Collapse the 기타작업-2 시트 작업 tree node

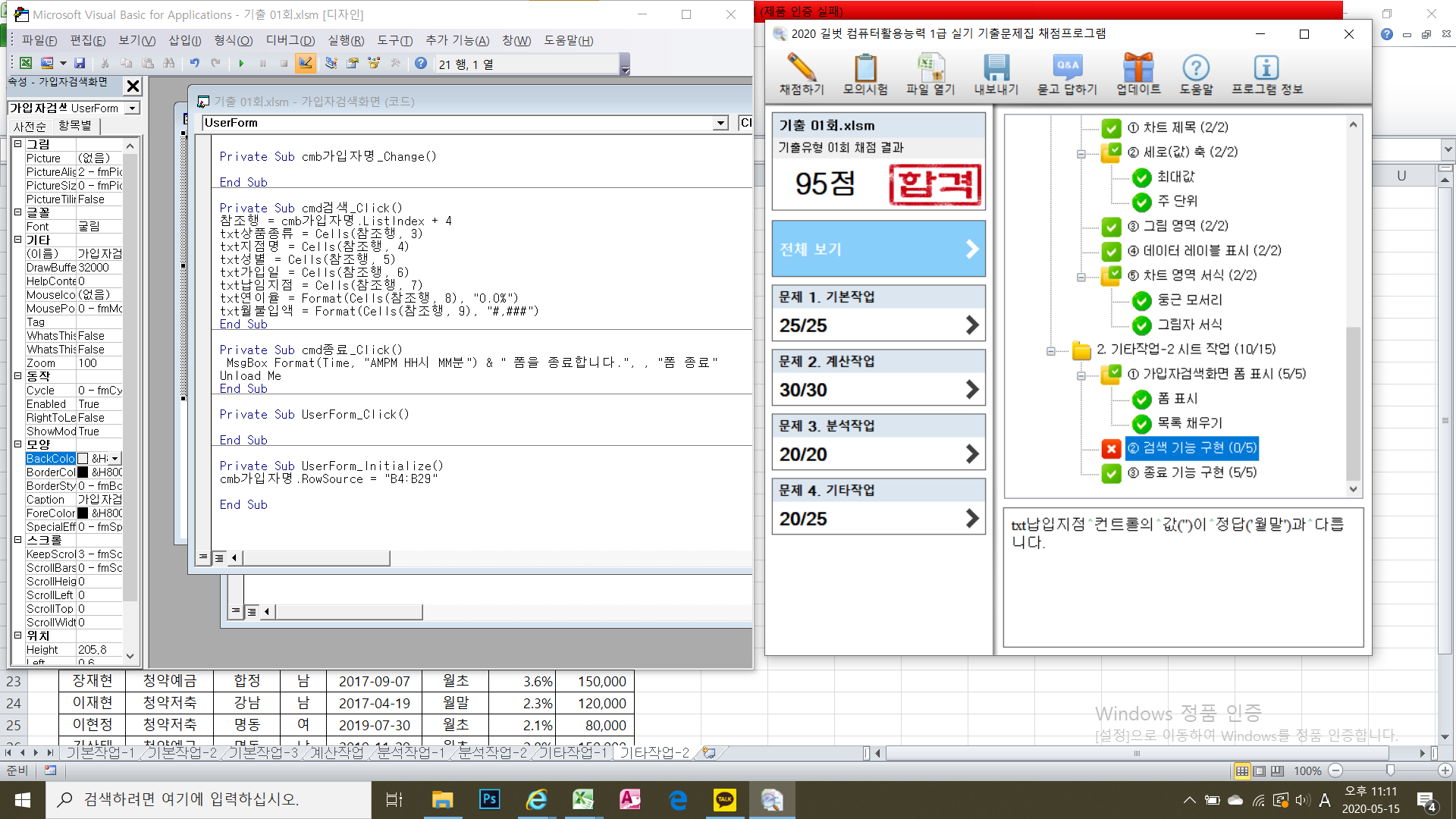(x=1050, y=350)
